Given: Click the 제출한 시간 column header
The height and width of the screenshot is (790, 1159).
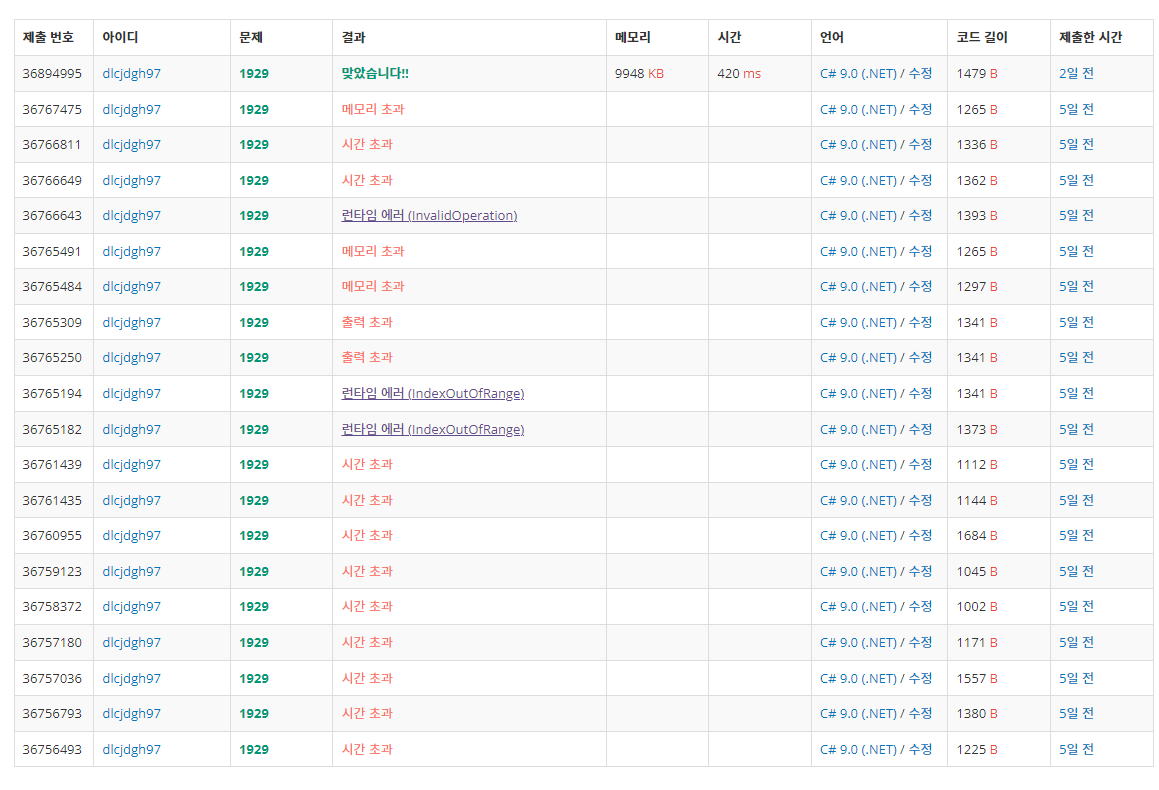Looking at the screenshot, I should pyautogui.click(x=1090, y=37).
